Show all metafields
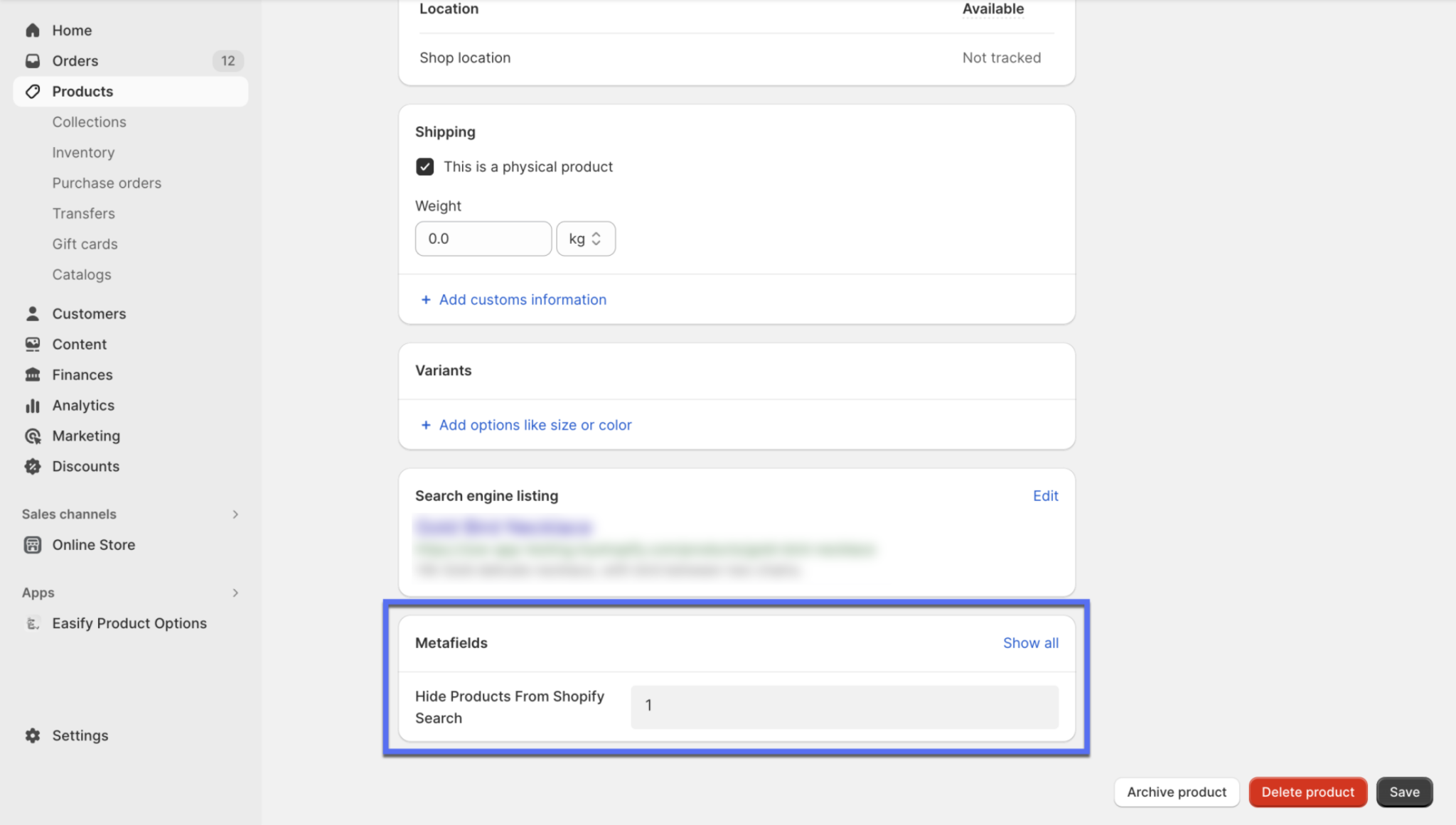 pyautogui.click(x=1030, y=642)
